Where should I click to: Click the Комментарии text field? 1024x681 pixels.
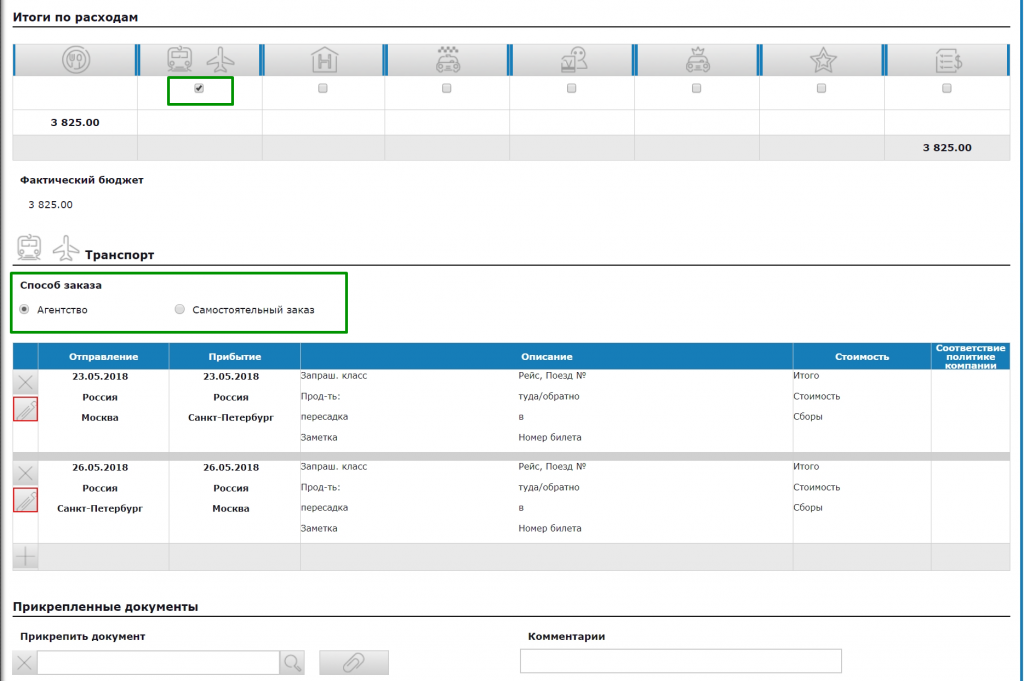[x=680, y=661]
